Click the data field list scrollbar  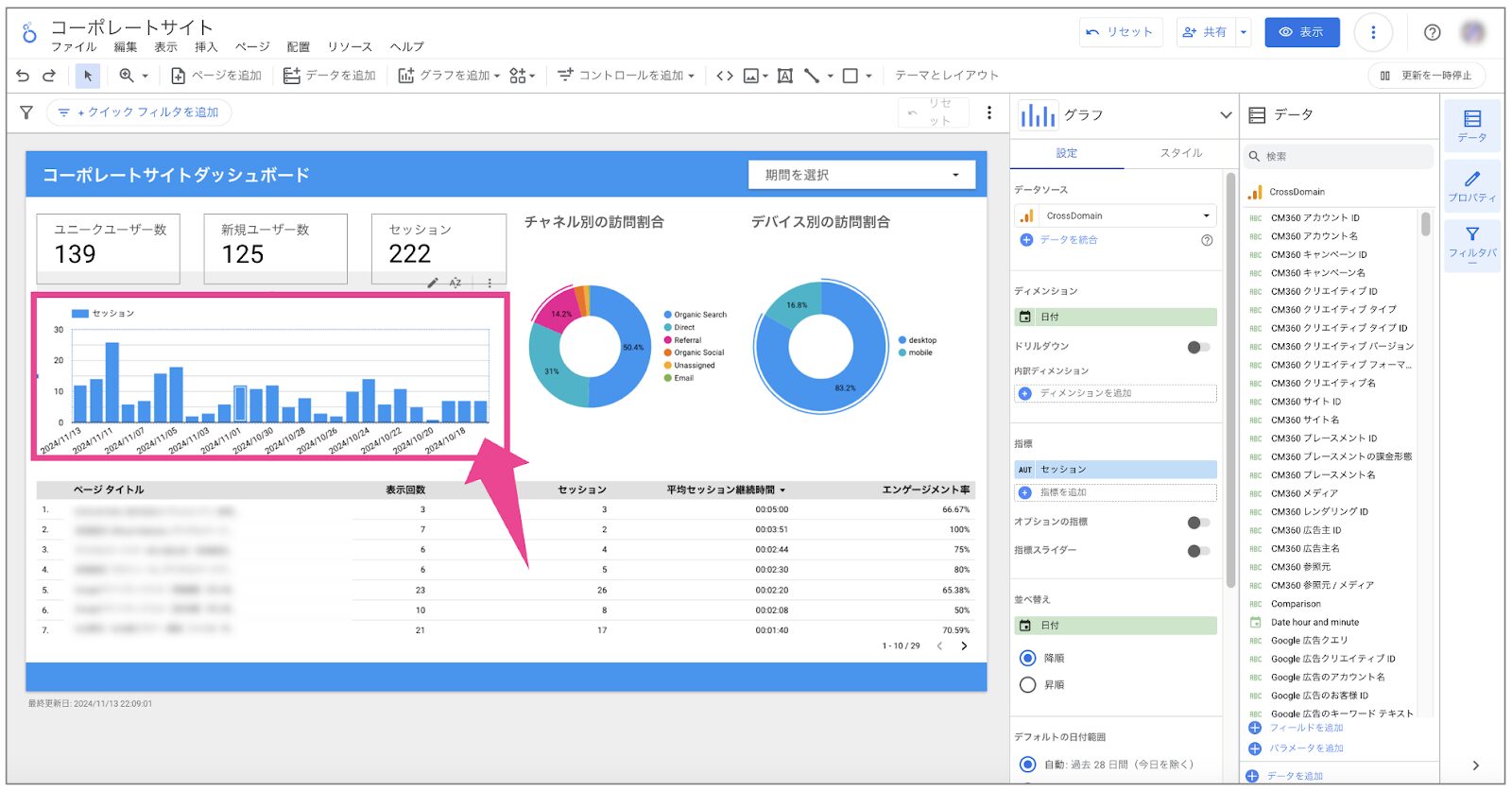click(x=1425, y=224)
